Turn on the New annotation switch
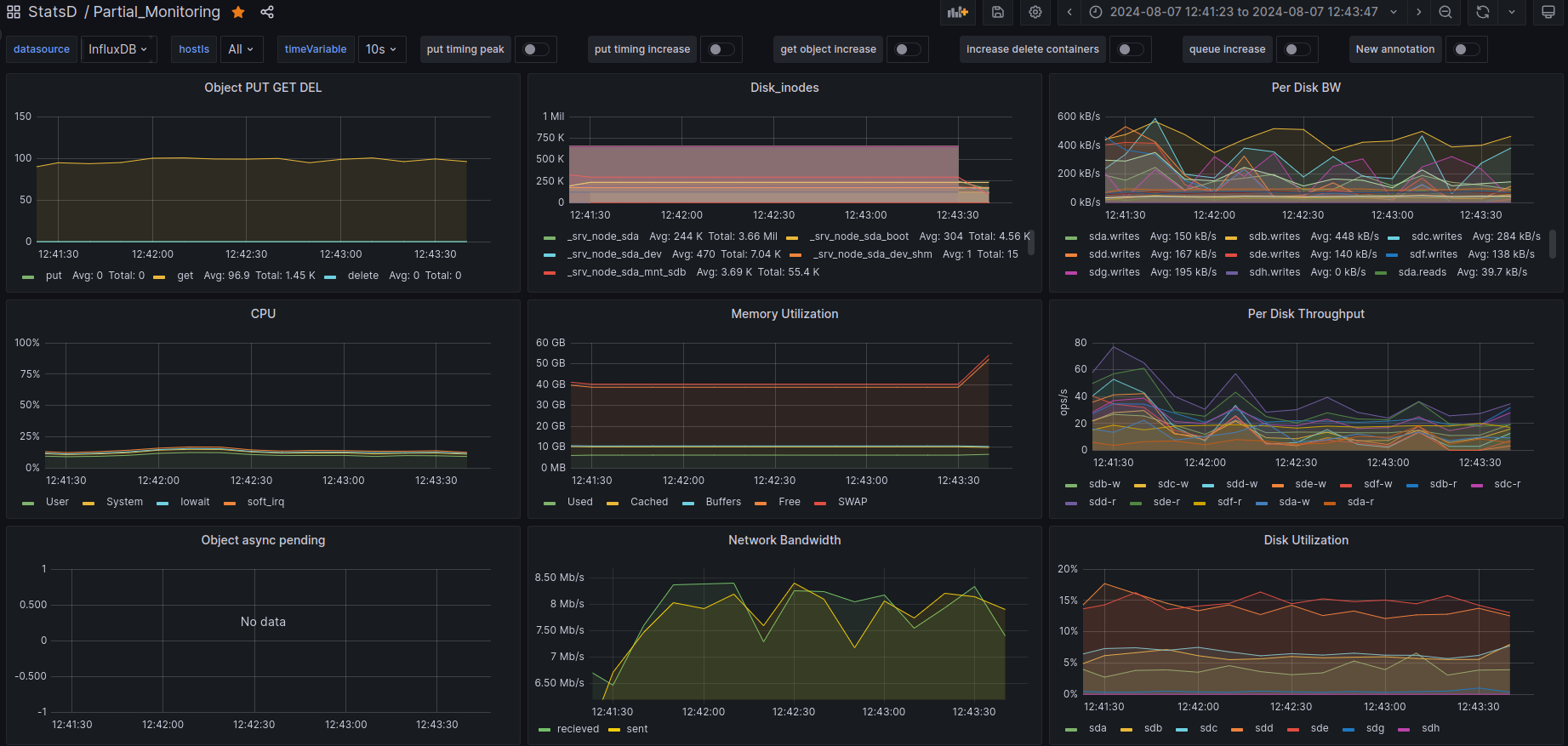The image size is (1568, 746). (x=1466, y=49)
